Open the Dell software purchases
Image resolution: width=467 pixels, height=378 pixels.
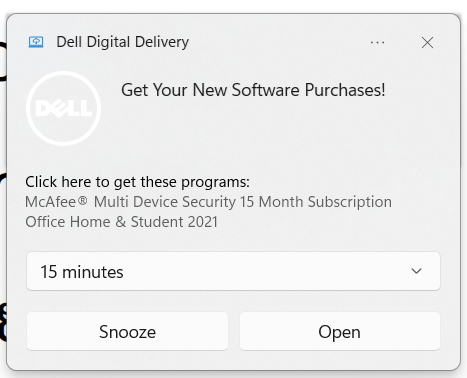pos(340,331)
